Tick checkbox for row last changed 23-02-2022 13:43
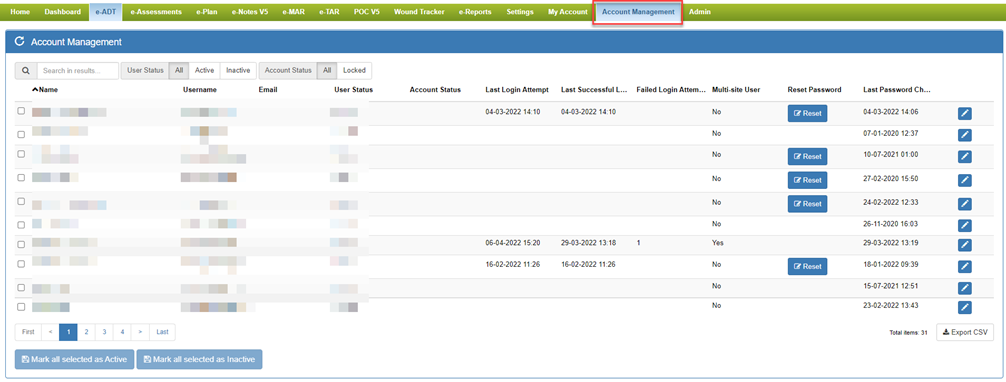The height and width of the screenshot is (382, 1006). (x=21, y=307)
